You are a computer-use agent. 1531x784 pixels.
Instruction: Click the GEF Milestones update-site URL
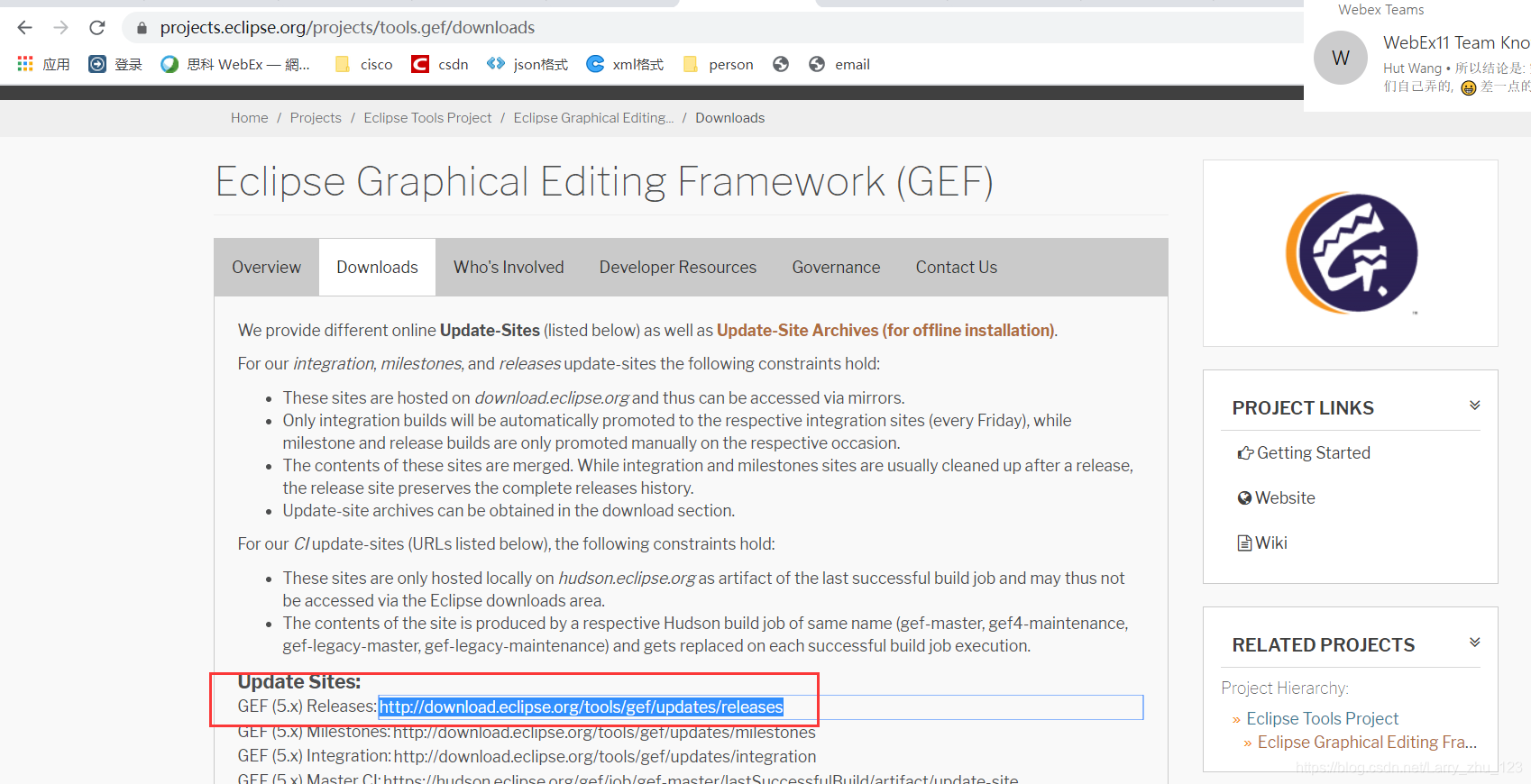[604, 733]
